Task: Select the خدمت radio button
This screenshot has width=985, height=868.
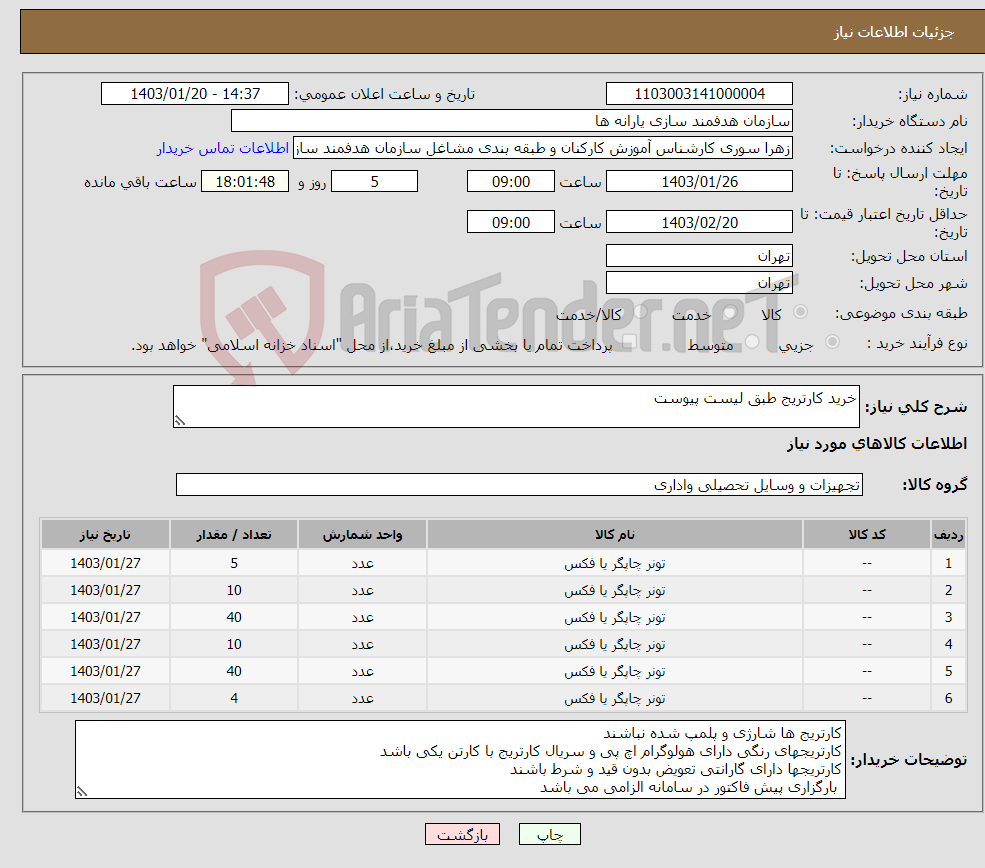Action: pos(729,312)
